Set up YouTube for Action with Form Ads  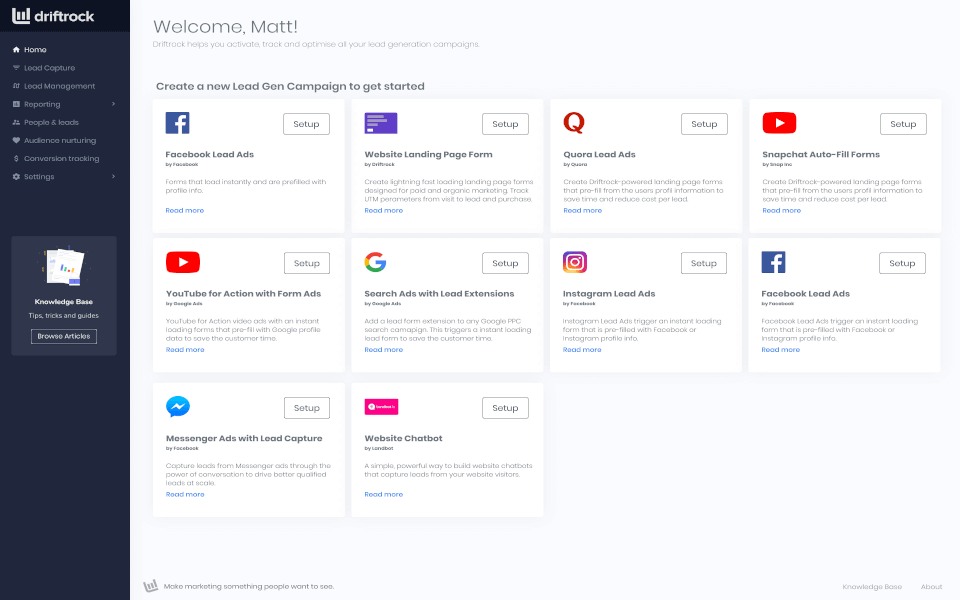click(307, 263)
